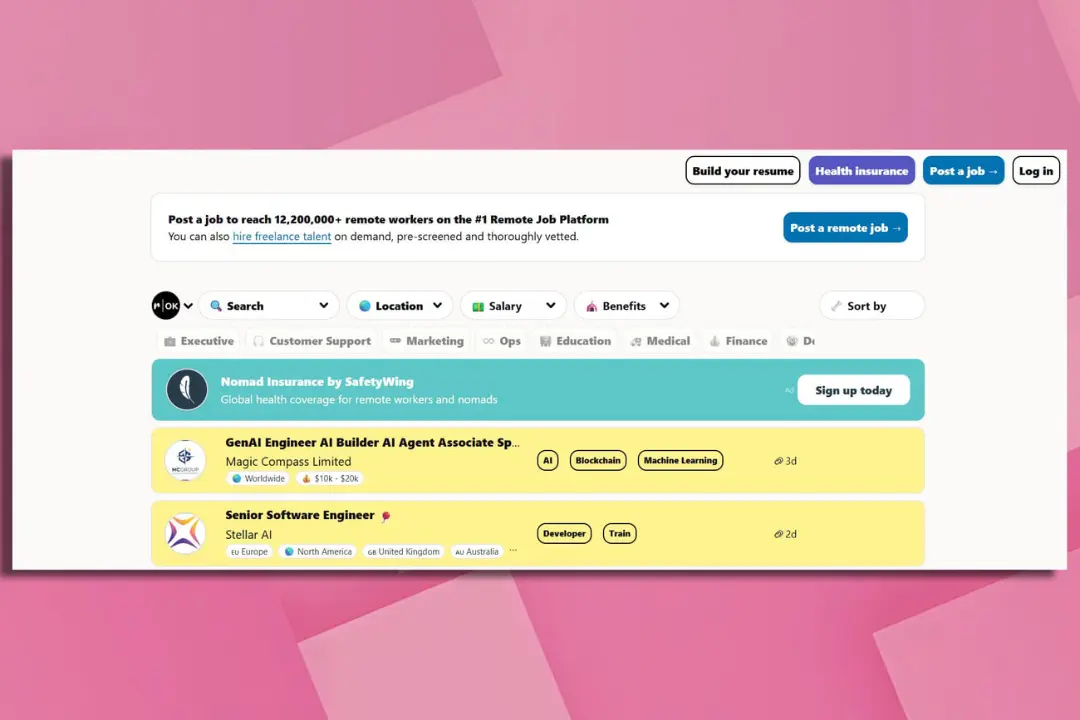1080x720 pixels.
Task: Click the Stellar AI company name
Action: [249, 535]
